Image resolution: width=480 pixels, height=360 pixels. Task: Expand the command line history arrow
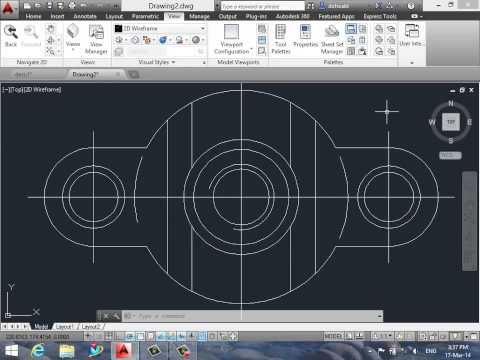point(379,316)
